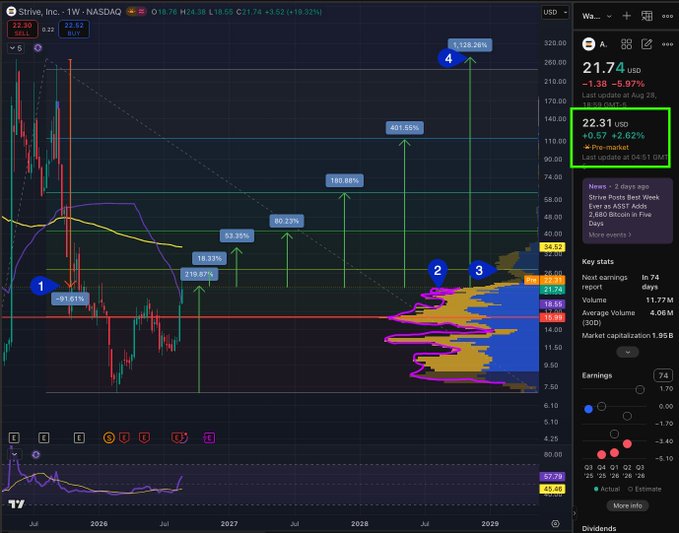Image resolution: width=679 pixels, height=533 pixels.
Task: Select the 180.88% price range label
Action: coord(344,181)
